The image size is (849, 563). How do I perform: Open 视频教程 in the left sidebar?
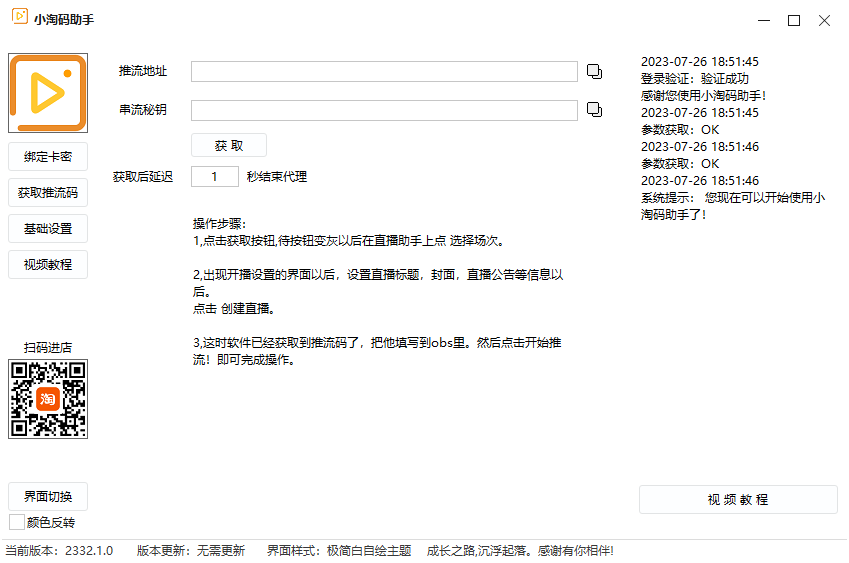tap(48, 264)
